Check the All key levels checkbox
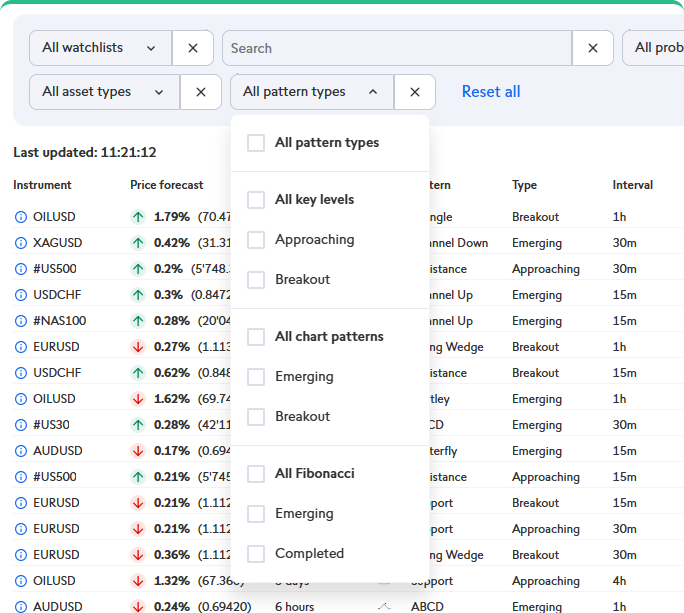Image resolution: width=684 pixels, height=613 pixels. (256, 200)
